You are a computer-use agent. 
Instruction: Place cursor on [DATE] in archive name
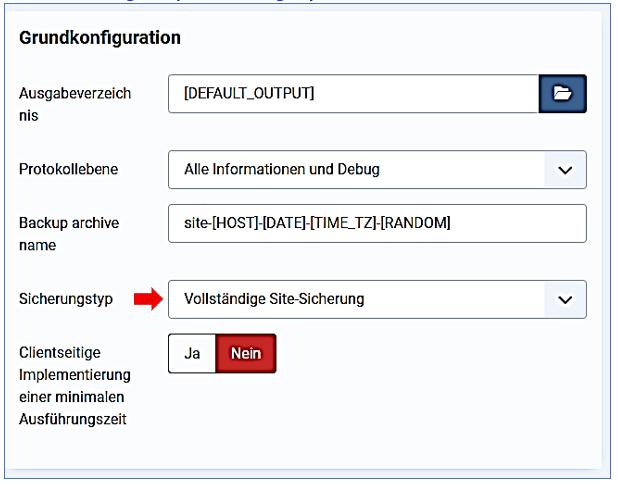click(286, 223)
